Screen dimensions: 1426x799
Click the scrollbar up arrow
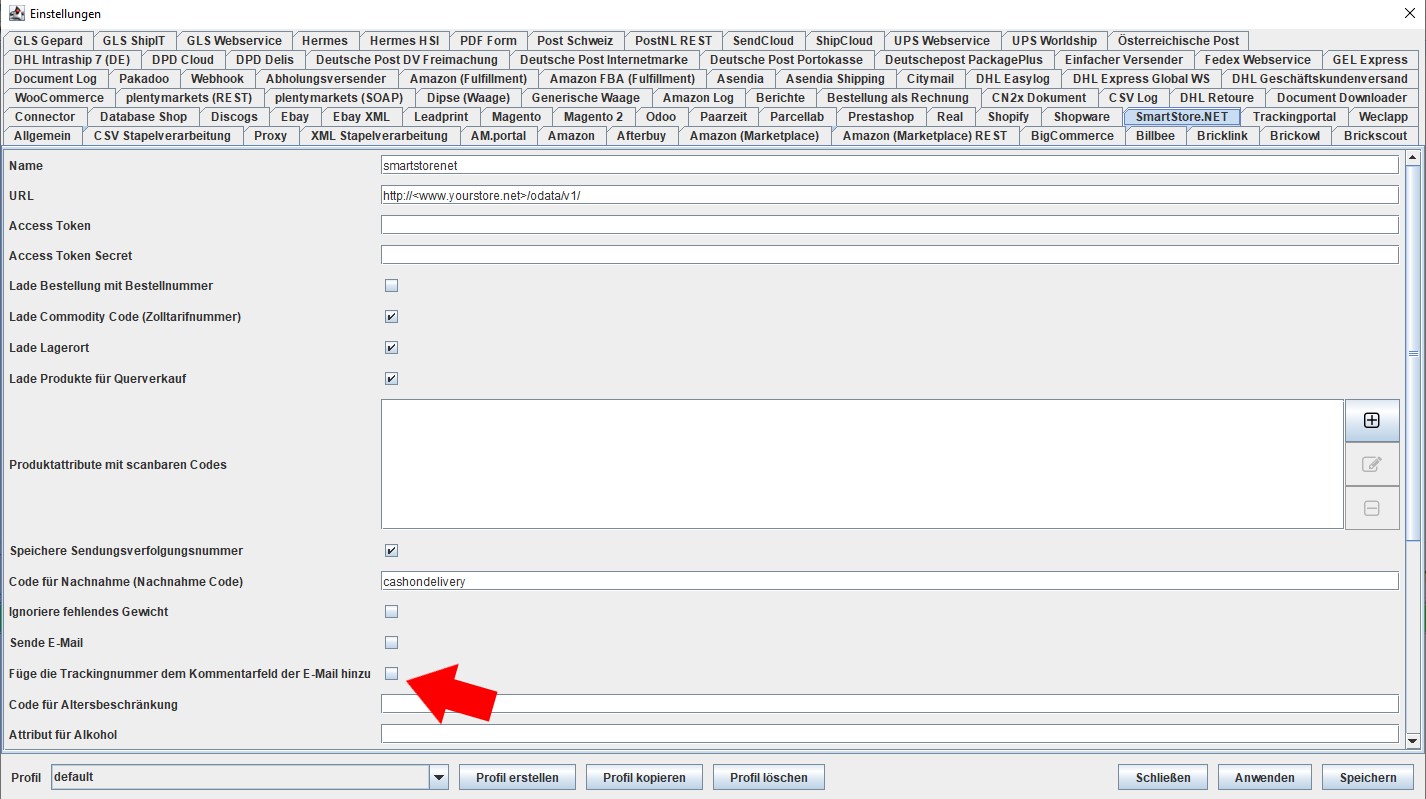coord(1413,157)
